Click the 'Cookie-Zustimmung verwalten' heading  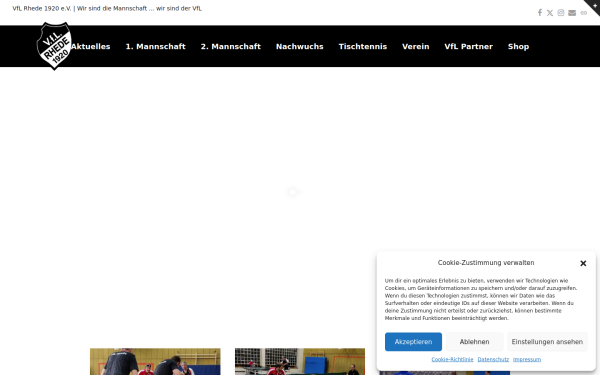tap(486, 262)
